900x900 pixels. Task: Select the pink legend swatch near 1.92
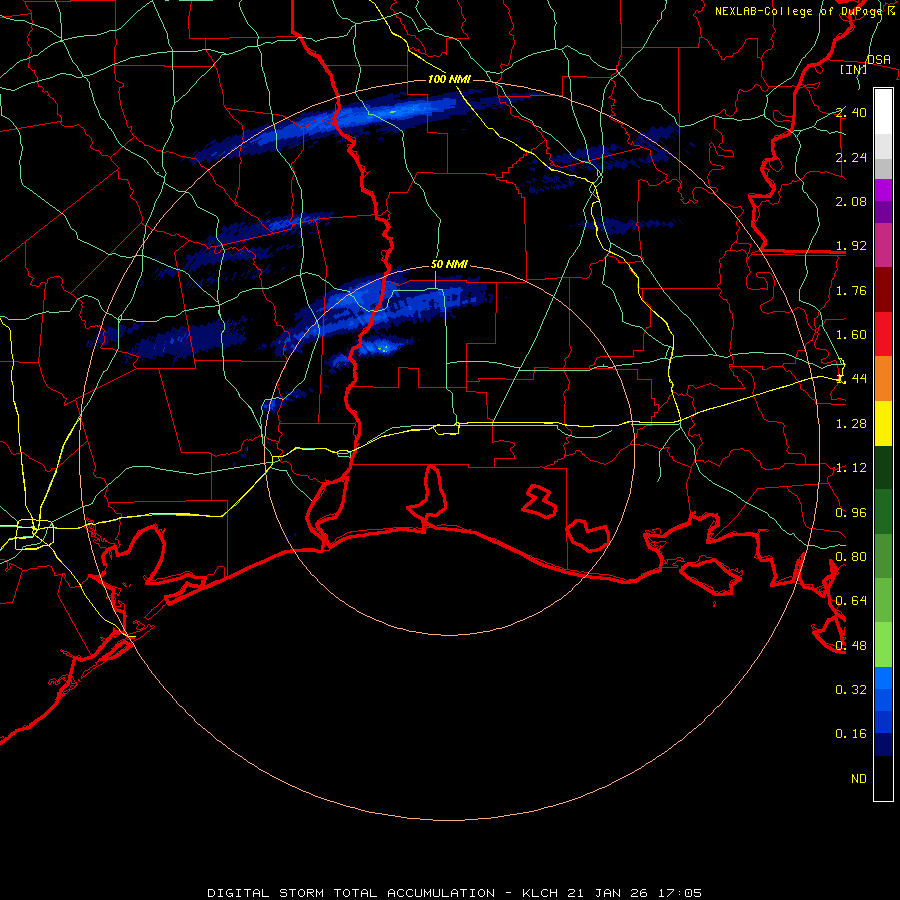(883, 245)
